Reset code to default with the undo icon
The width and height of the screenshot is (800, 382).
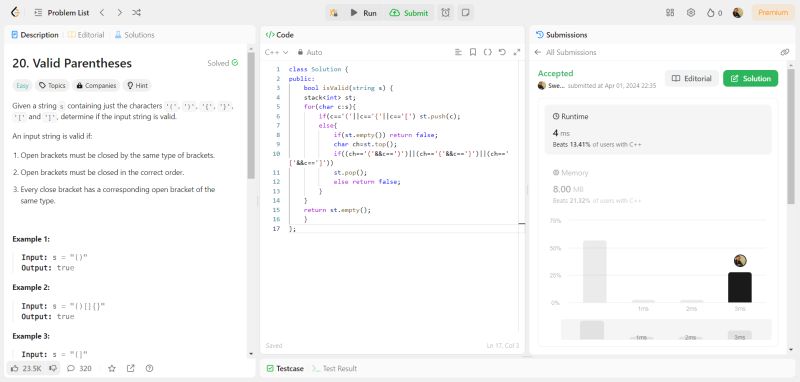coord(502,52)
